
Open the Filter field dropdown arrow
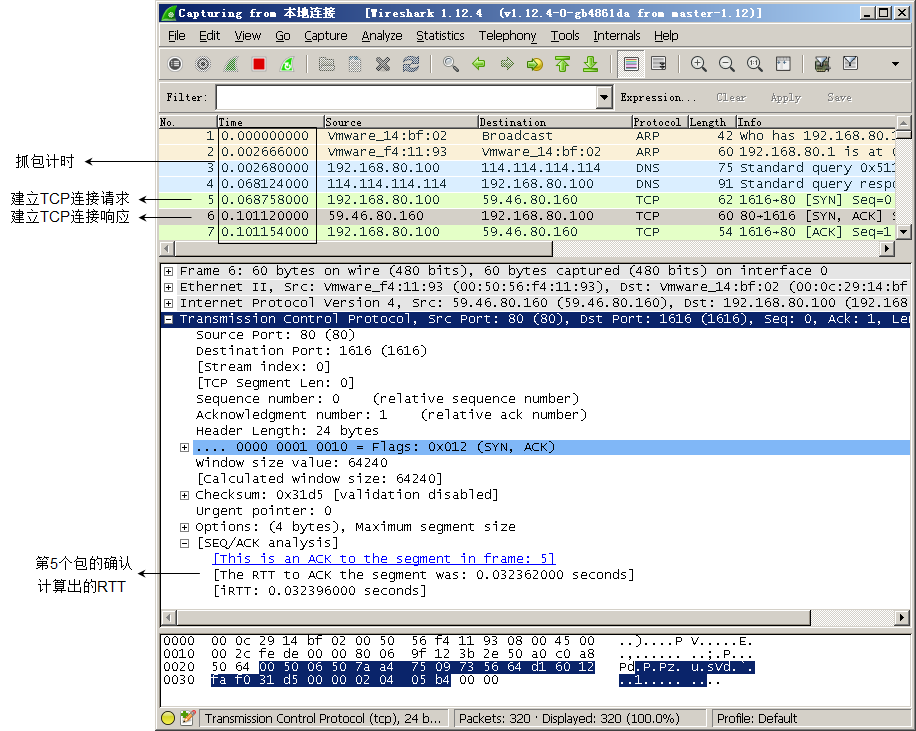coord(604,97)
